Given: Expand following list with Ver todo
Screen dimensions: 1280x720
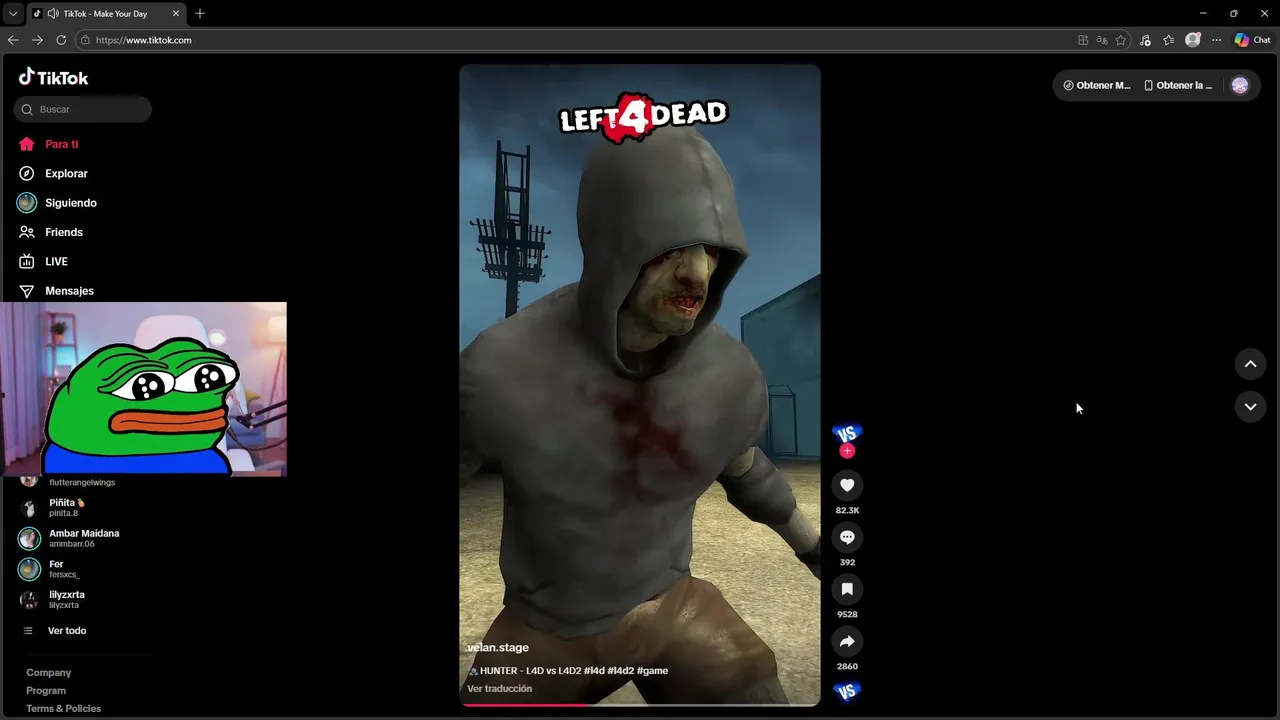Looking at the screenshot, I should 55,631.
